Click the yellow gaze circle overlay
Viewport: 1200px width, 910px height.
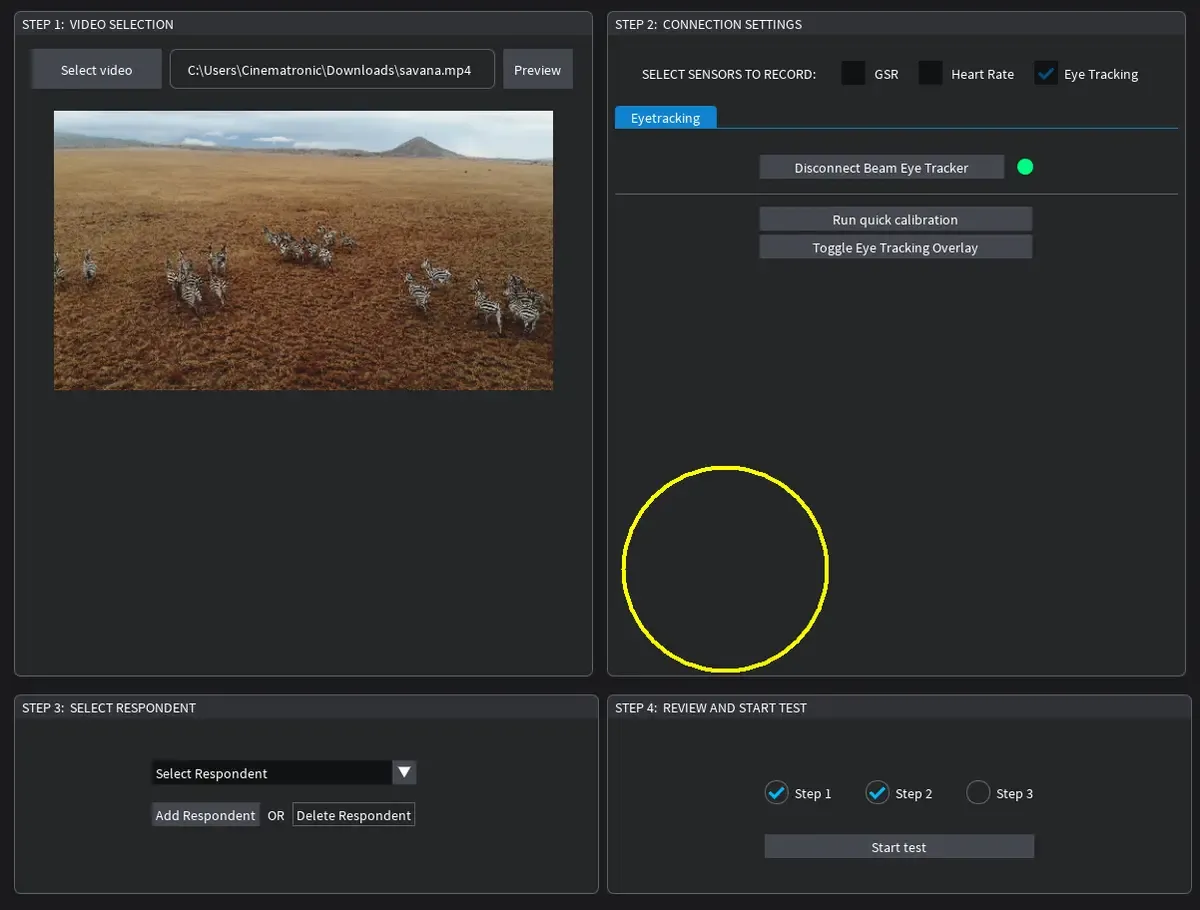pos(725,568)
